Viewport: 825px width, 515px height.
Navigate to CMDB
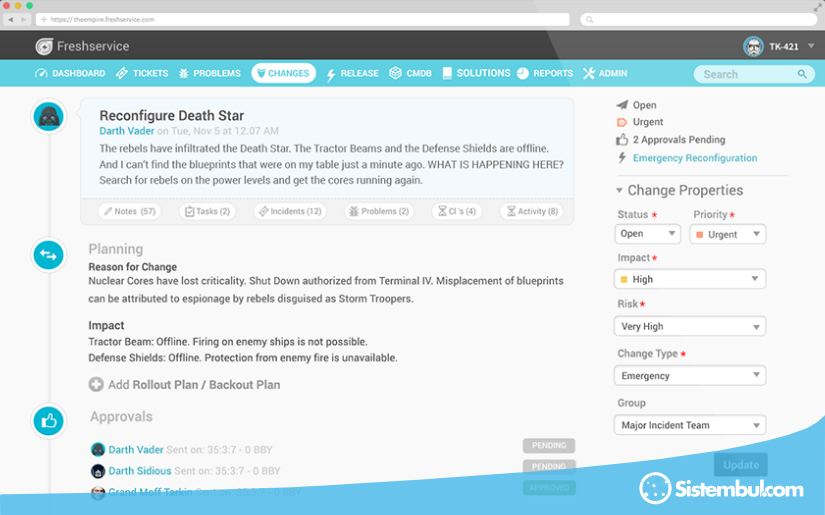click(x=410, y=73)
